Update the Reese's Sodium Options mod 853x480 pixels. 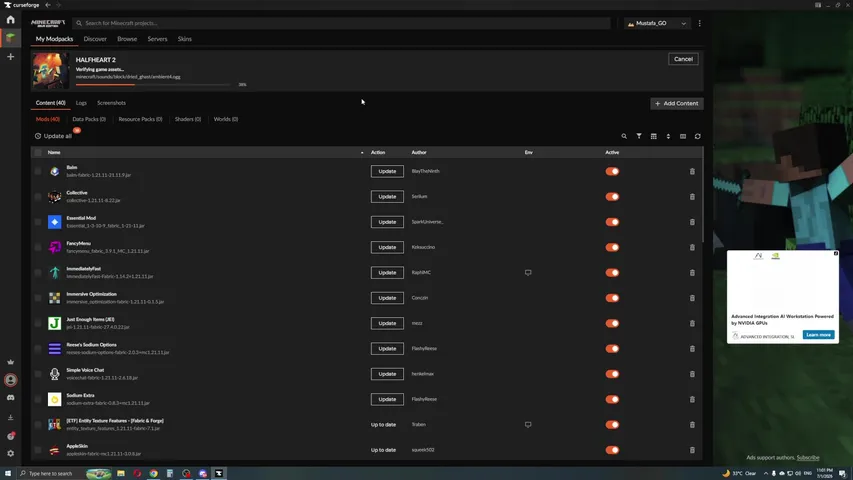point(387,349)
